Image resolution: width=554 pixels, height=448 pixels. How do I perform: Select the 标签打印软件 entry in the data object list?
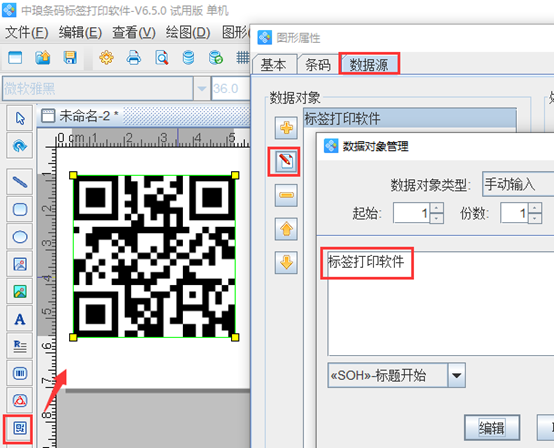coord(410,118)
